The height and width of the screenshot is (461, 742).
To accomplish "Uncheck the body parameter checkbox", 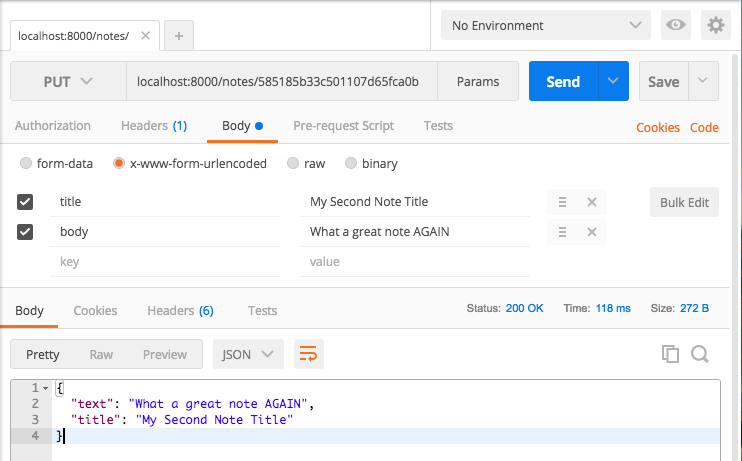I will point(25,232).
